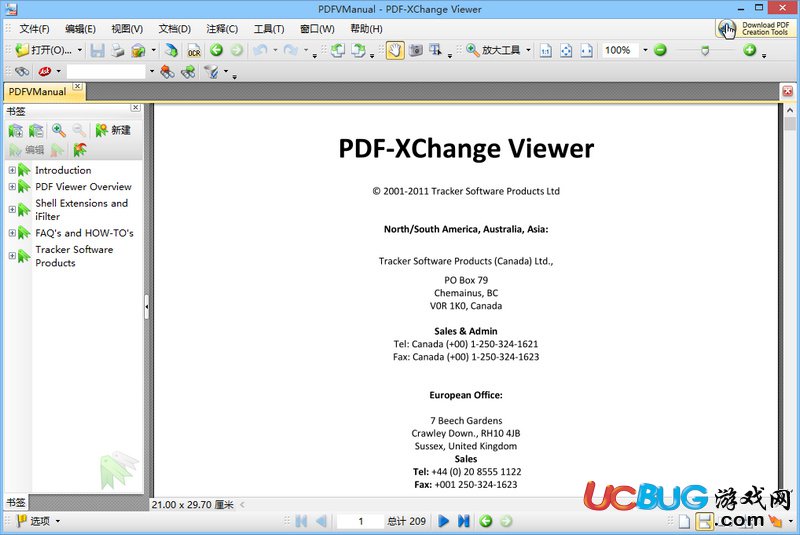Expand the Tracker Software Products bookmark
The image size is (800, 535).
(x=12, y=256)
